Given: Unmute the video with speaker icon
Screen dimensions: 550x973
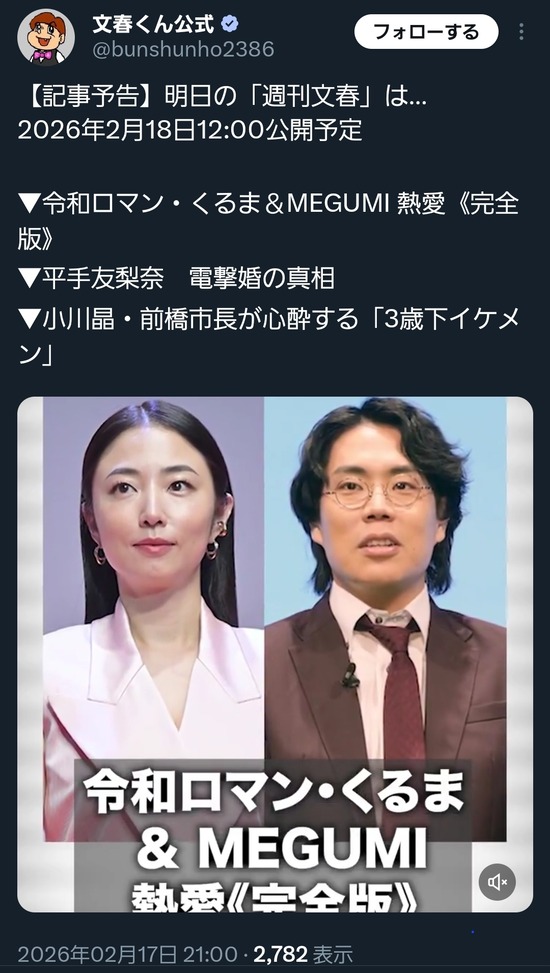Looking at the screenshot, I should pyautogui.click(x=497, y=881).
